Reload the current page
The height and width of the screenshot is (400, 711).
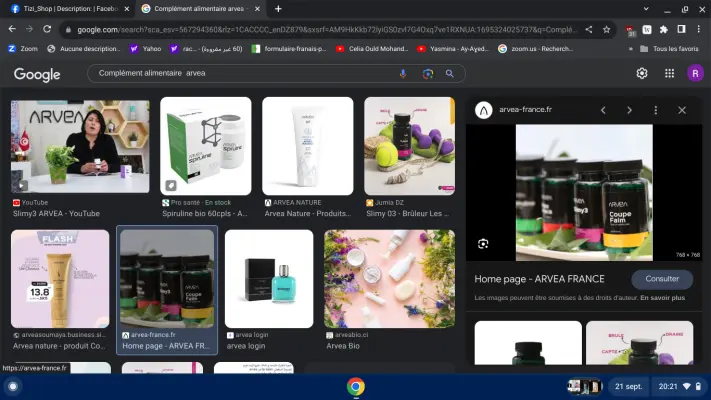[47, 29]
